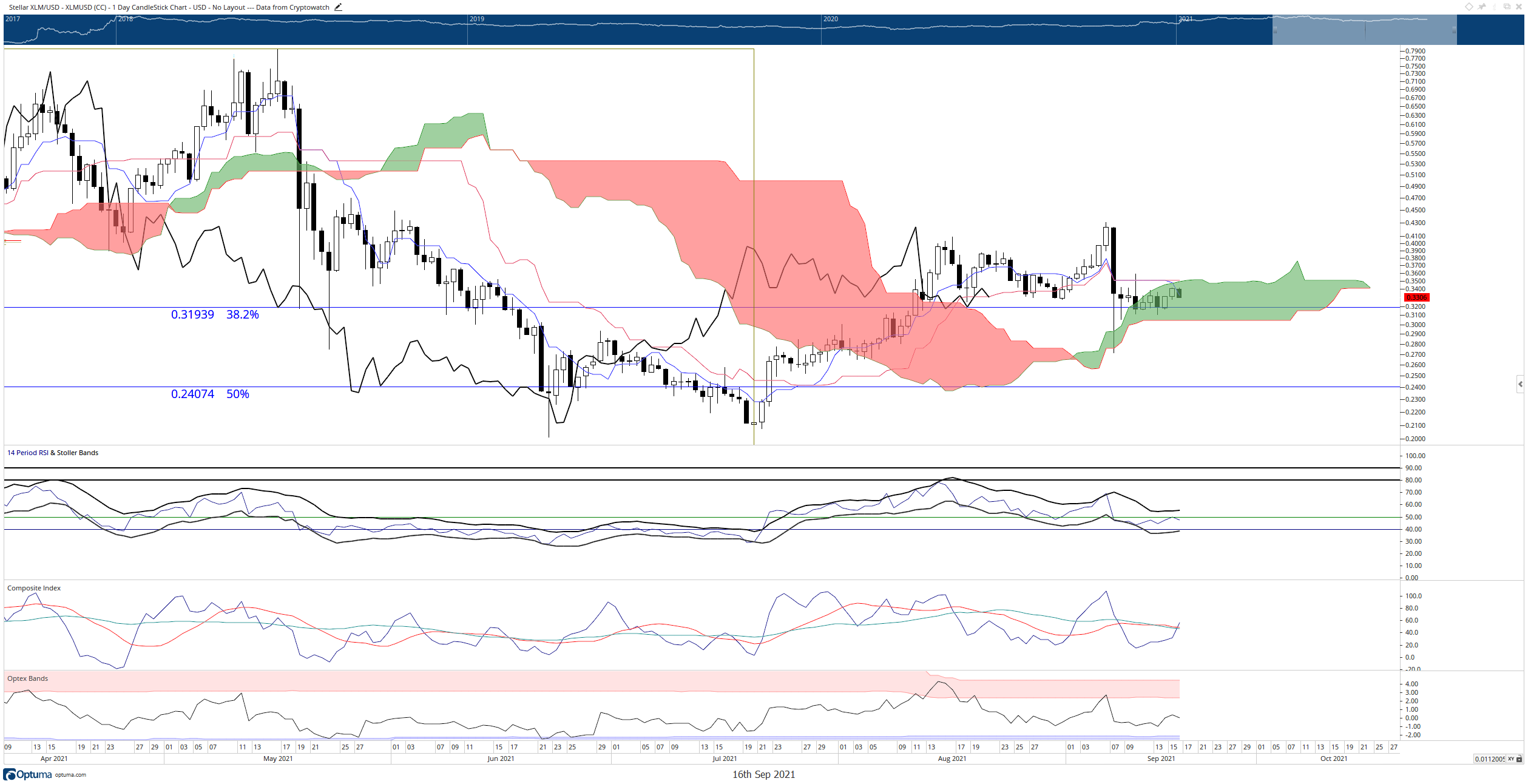Click Aug 2021 on the time axis
Viewport: 1528px width, 784px height.
point(952,759)
